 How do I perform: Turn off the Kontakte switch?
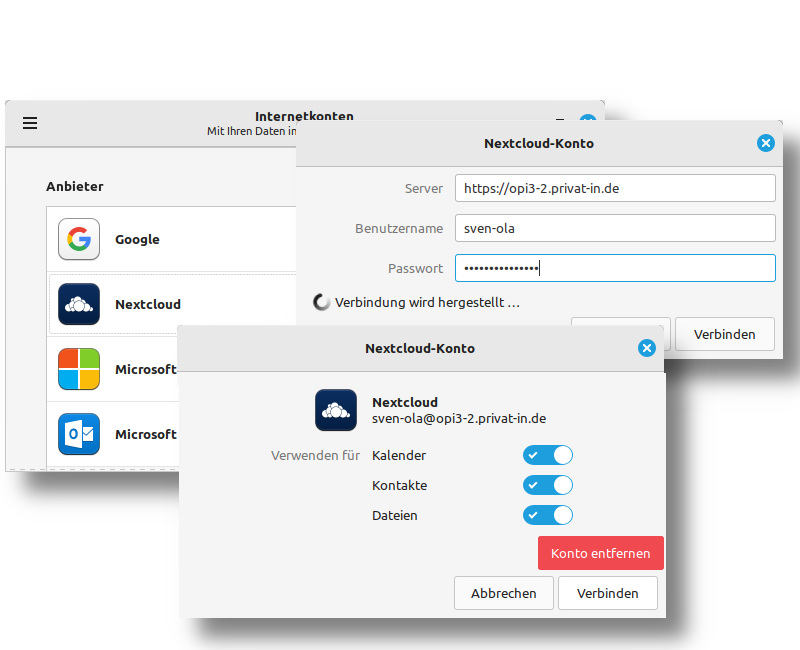pos(548,486)
